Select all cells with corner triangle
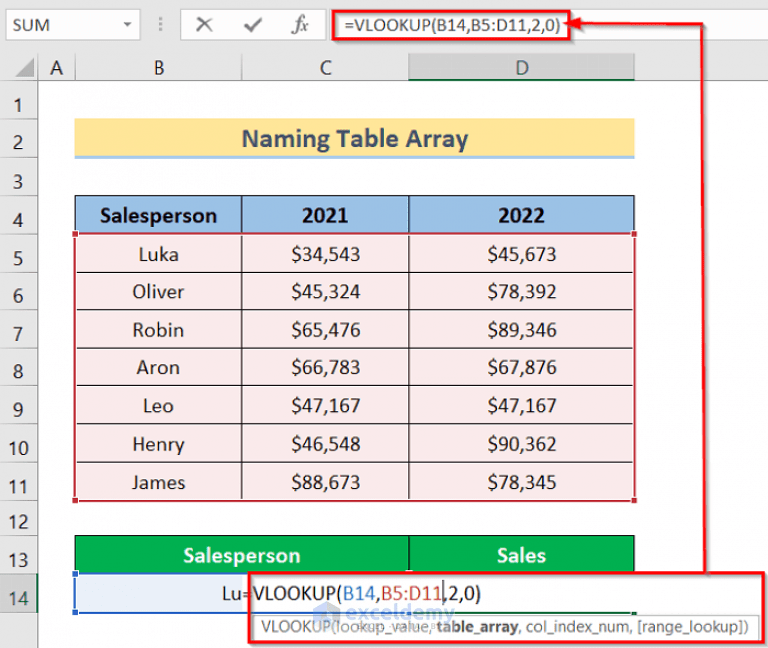 tap(24, 68)
